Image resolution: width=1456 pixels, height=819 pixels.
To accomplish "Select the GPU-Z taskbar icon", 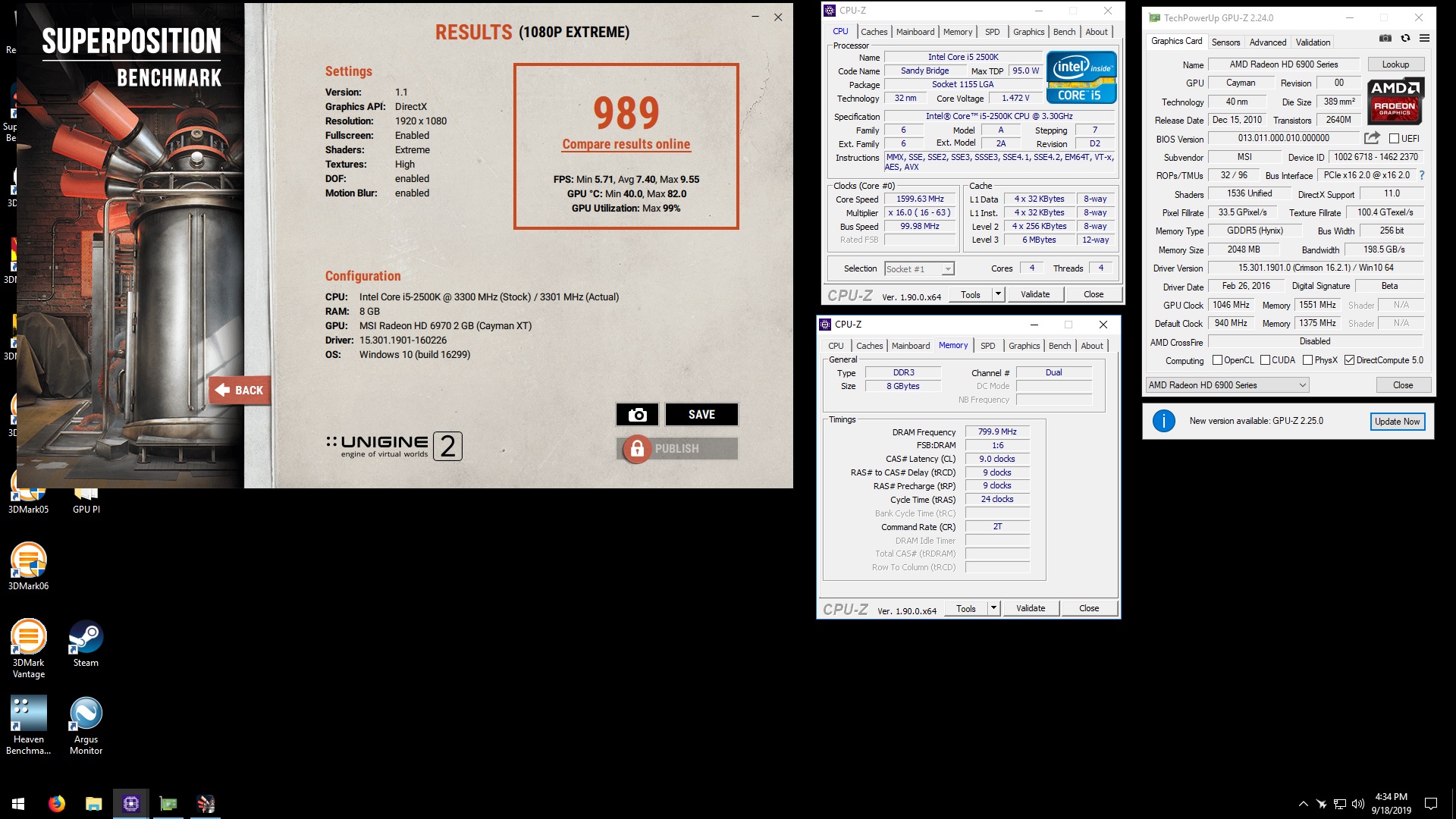I will point(168,804).
